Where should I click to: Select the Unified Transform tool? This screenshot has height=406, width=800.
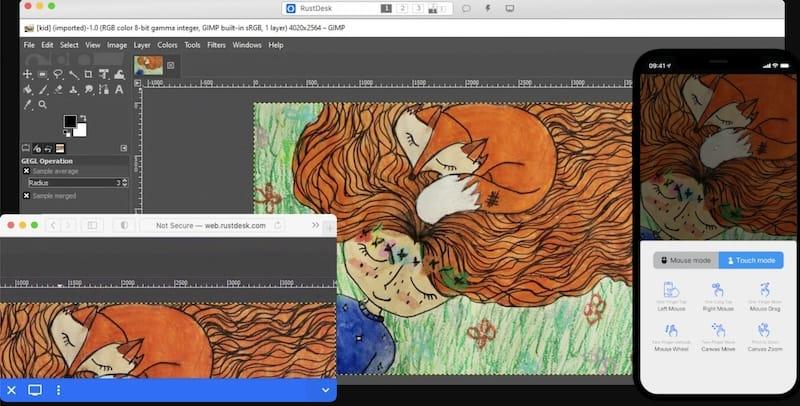click(x=104, y=74)
